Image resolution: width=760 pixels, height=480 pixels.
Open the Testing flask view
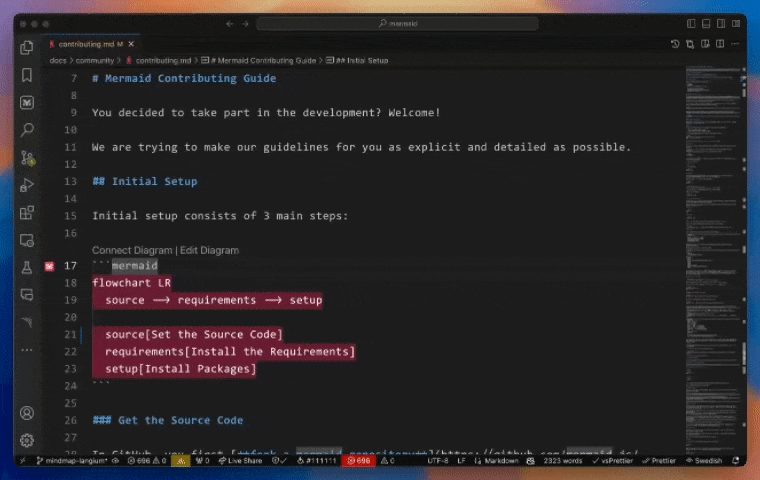[x=27, y=268]
